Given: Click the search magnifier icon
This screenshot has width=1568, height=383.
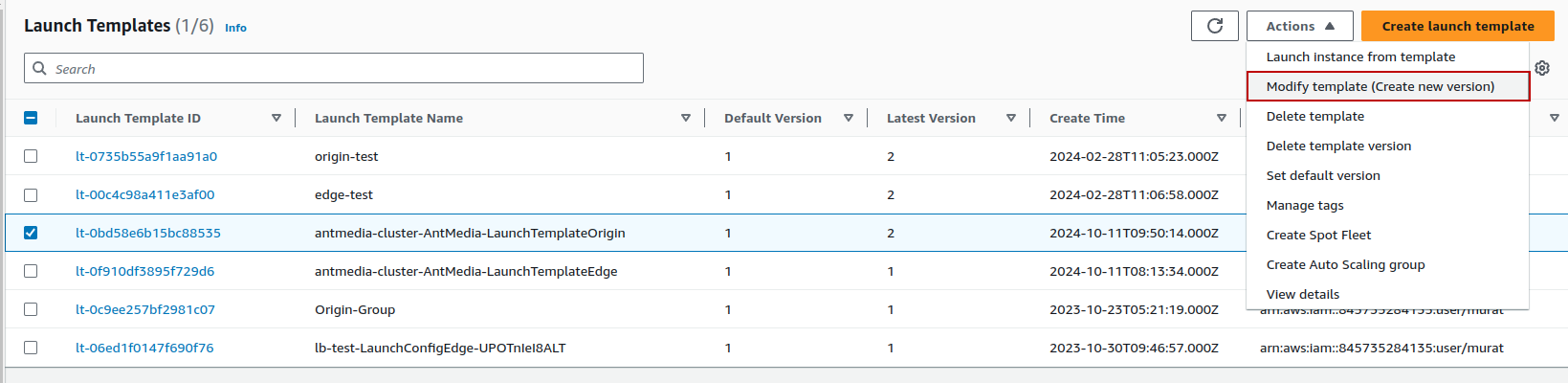Looking at the screenshot, I should coord(39,68).
